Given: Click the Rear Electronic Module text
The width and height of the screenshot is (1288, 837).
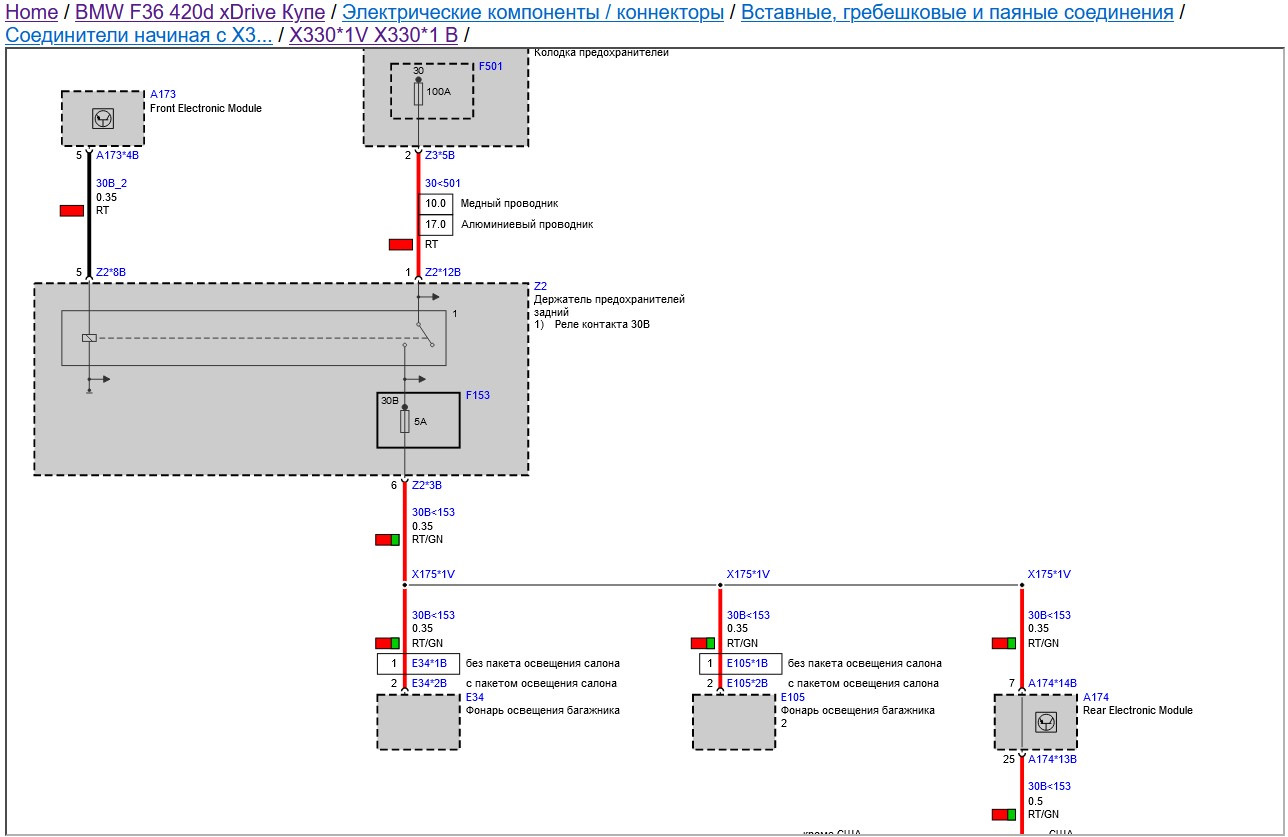Looking at the screenshot, I should click(x=1138, y=710).
